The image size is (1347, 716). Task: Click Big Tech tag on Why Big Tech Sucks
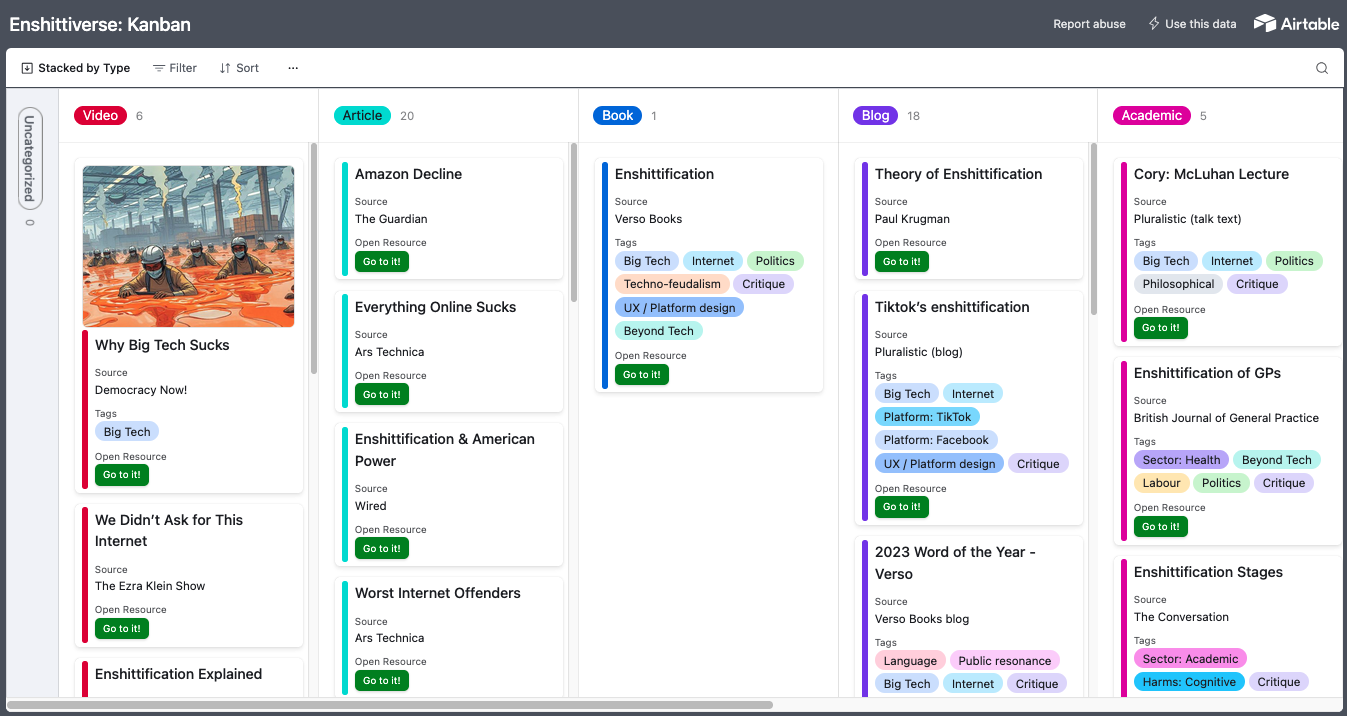click(x=127, y=432)
